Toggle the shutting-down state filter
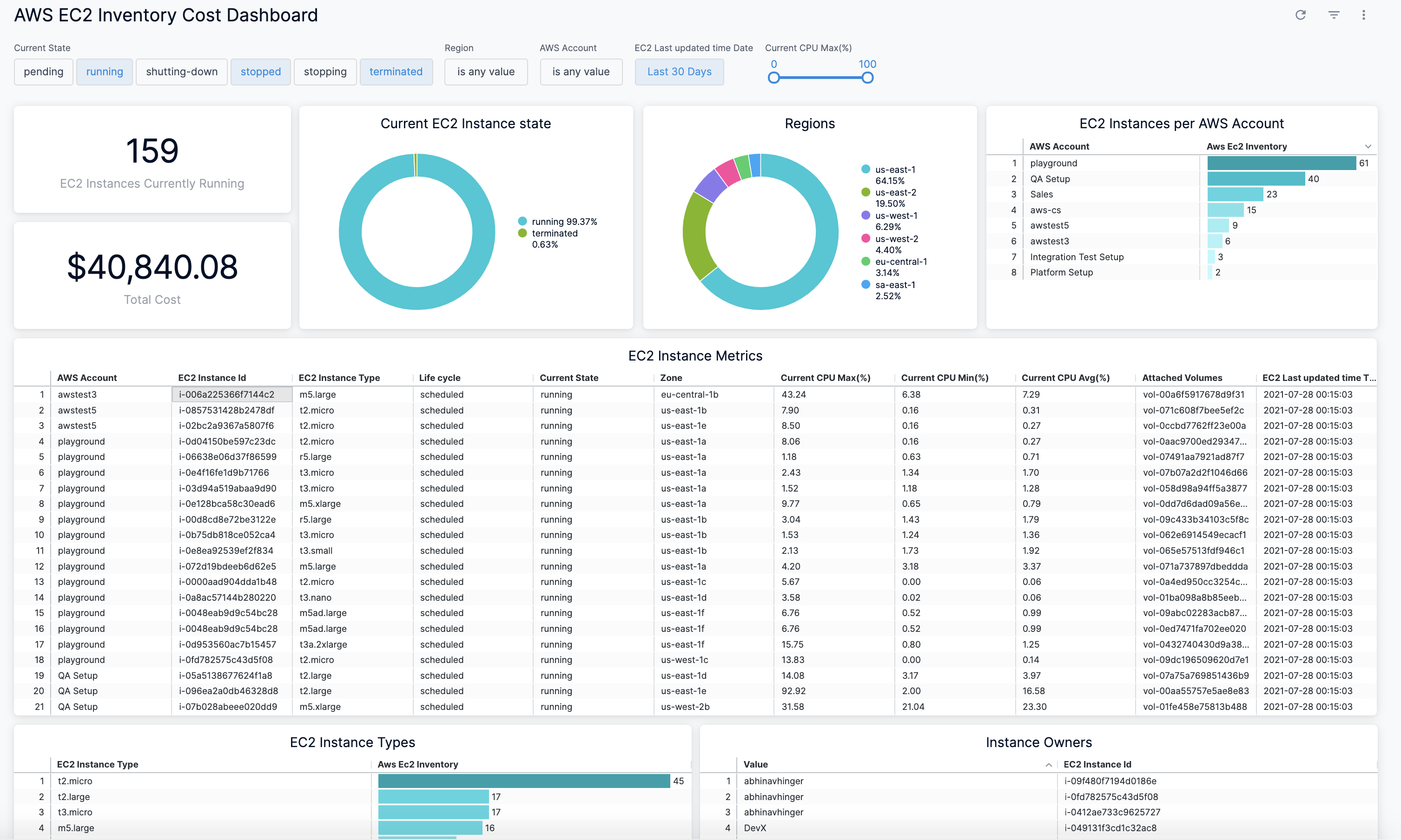Image resolution: width=1401 pixels, height=840 pixels. point(181,72)
